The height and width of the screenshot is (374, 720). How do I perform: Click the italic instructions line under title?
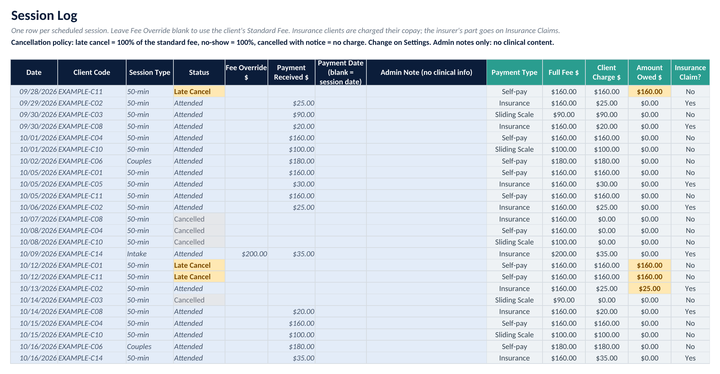285,31
